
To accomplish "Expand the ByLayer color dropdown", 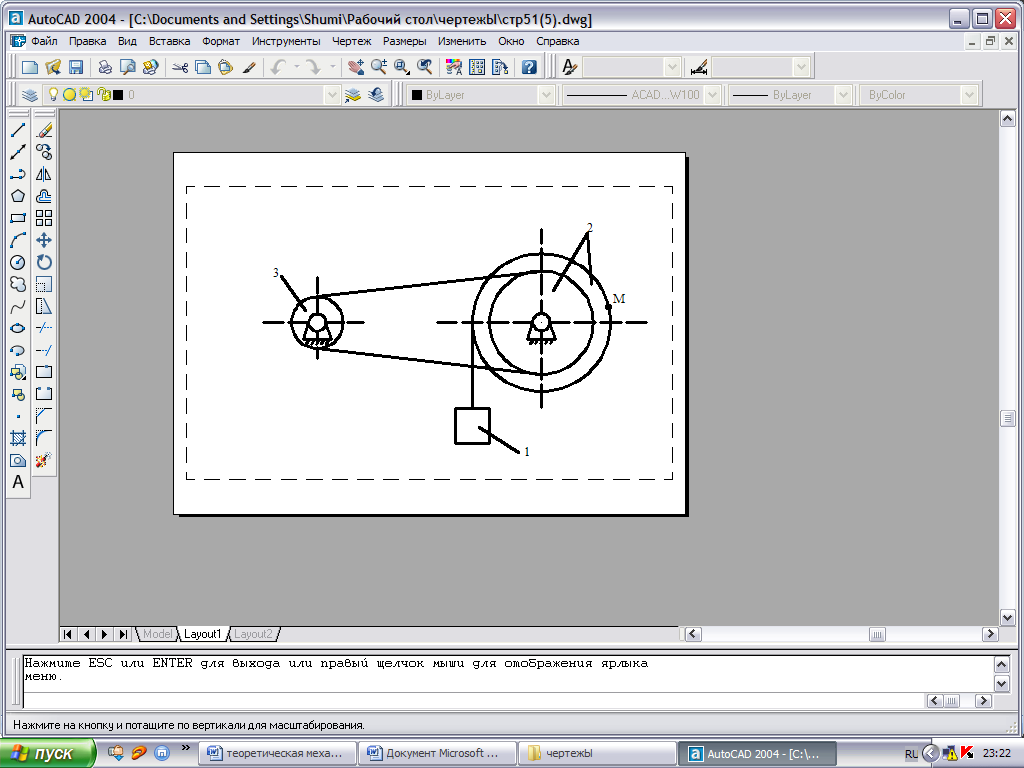I will tap(546, 95).
